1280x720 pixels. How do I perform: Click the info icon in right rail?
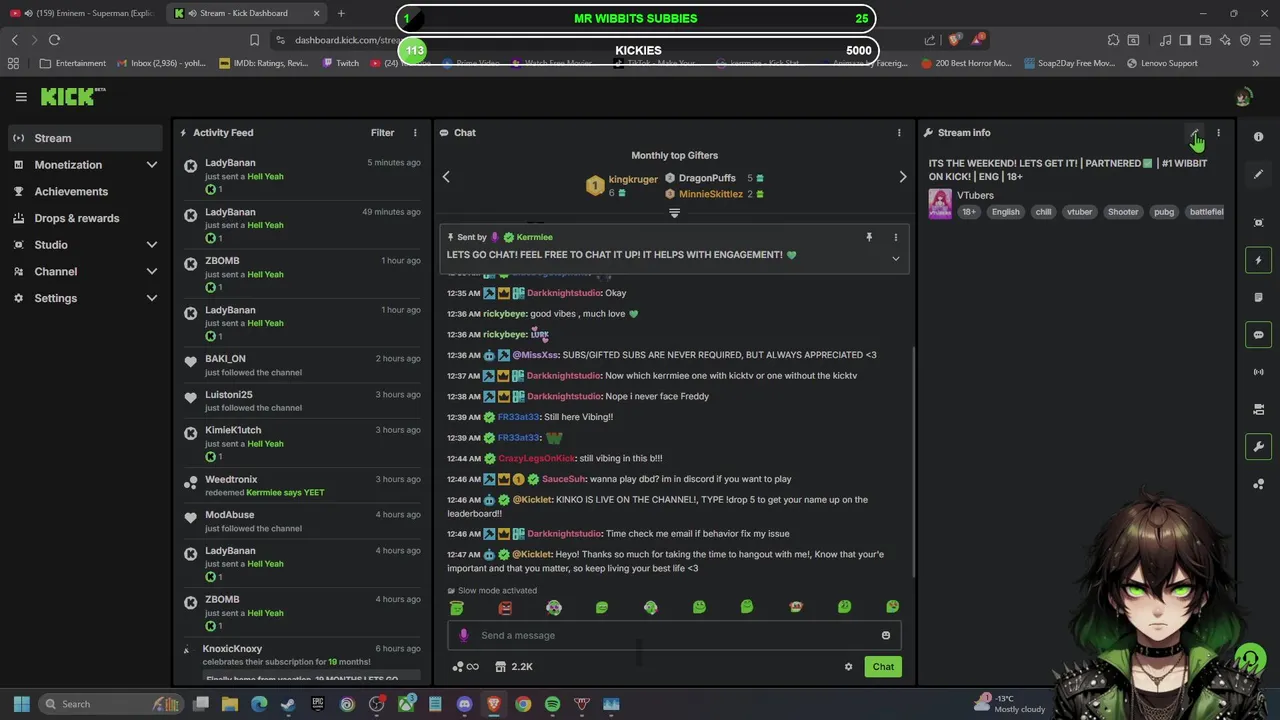(1259, 137)
